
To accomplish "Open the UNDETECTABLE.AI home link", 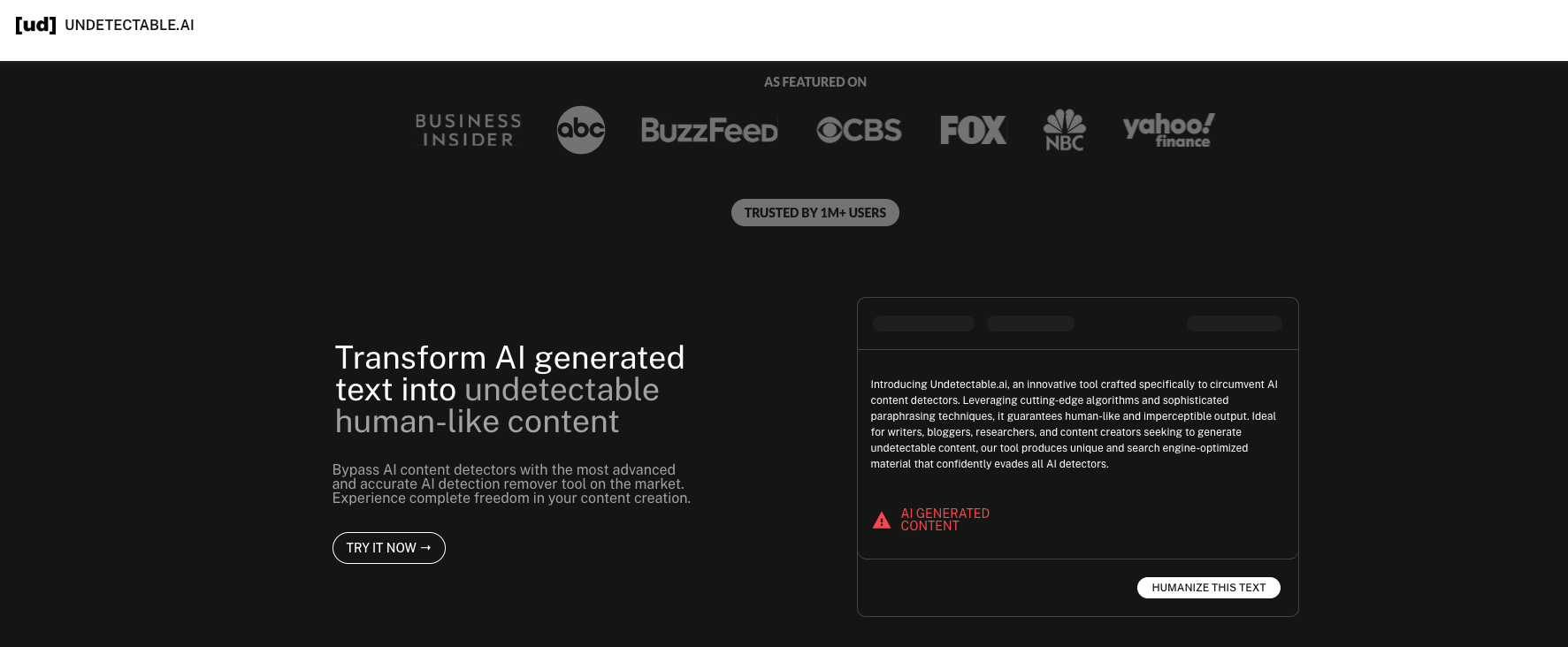I will (x=129, y=25).
